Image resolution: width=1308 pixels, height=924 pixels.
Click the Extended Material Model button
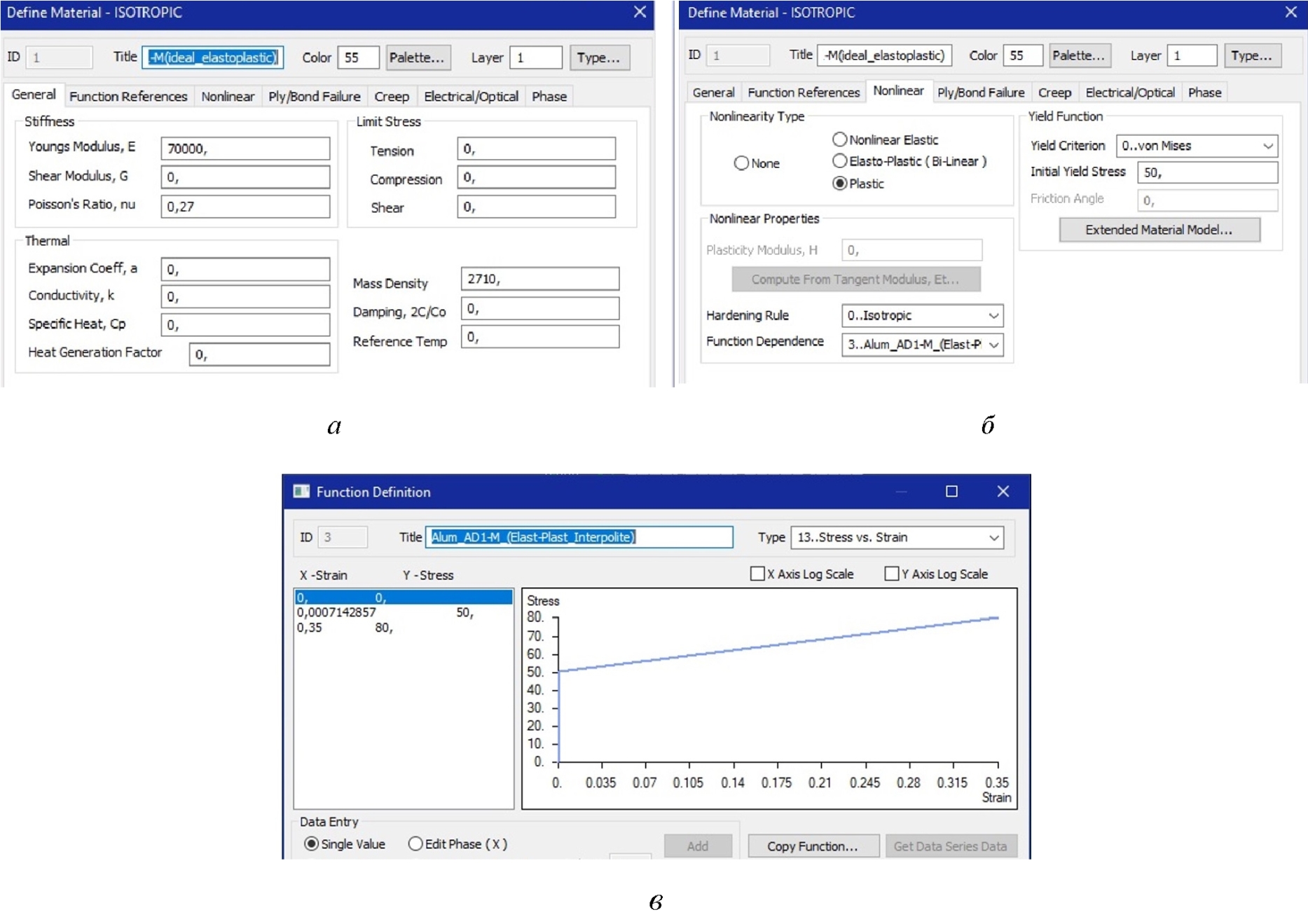pos(1159,230)
